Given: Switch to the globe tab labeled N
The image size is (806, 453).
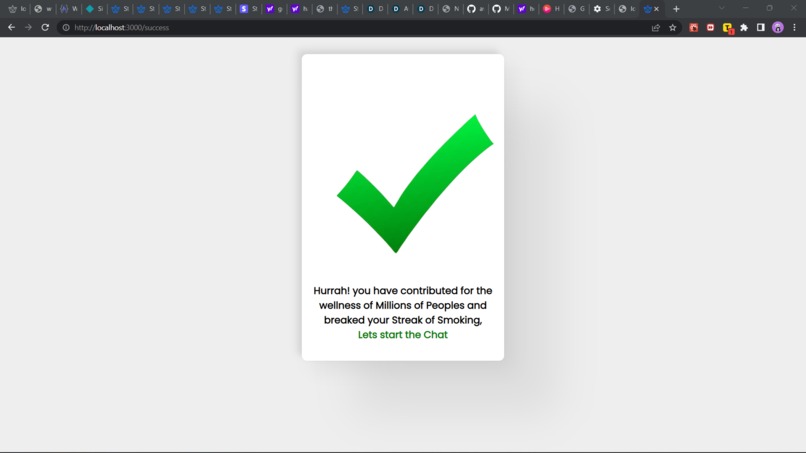Looking at the screenshot, I should point(451,9).
